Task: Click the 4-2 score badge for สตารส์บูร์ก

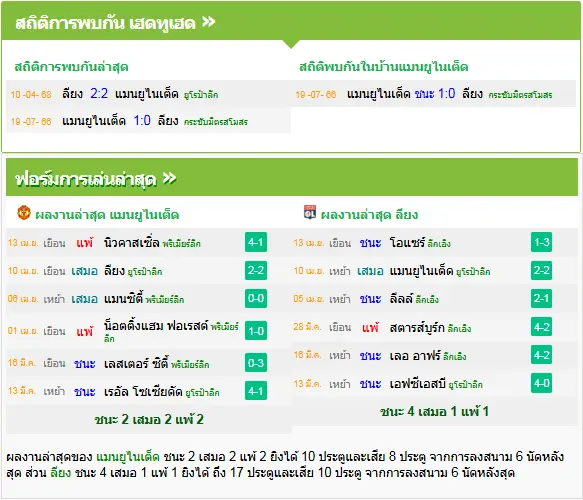Action: point(541,327)
